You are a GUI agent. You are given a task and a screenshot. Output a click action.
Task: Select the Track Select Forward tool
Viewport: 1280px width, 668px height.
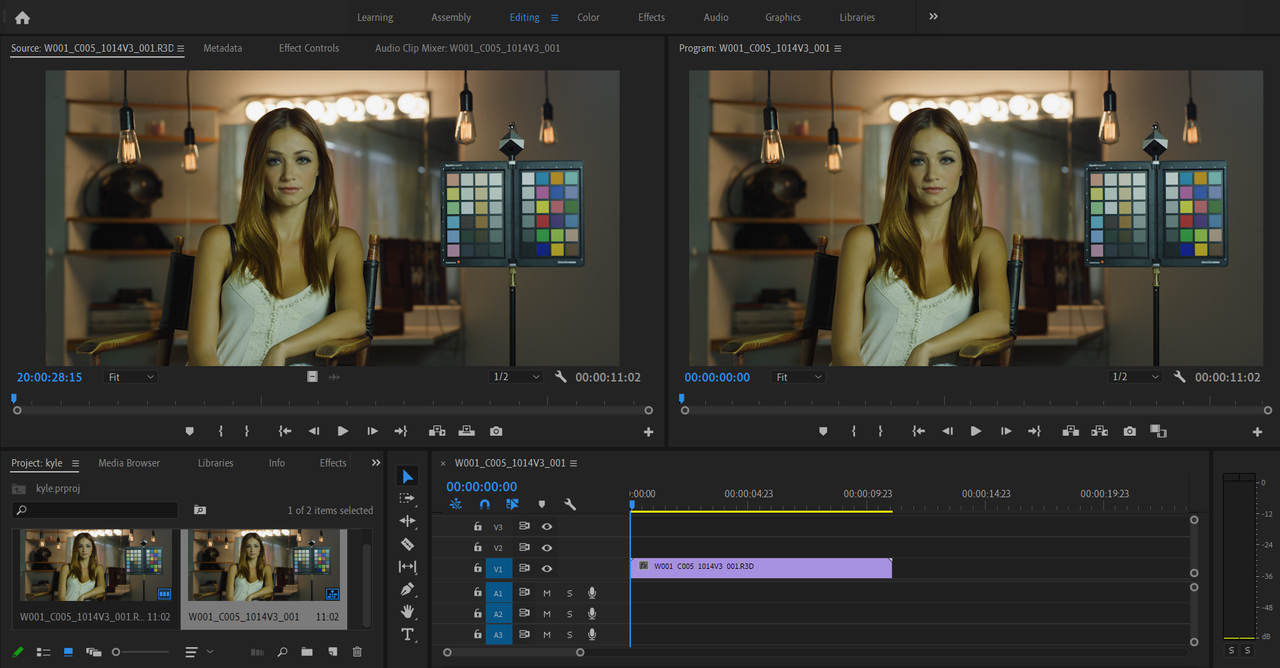tap(408, 498)
